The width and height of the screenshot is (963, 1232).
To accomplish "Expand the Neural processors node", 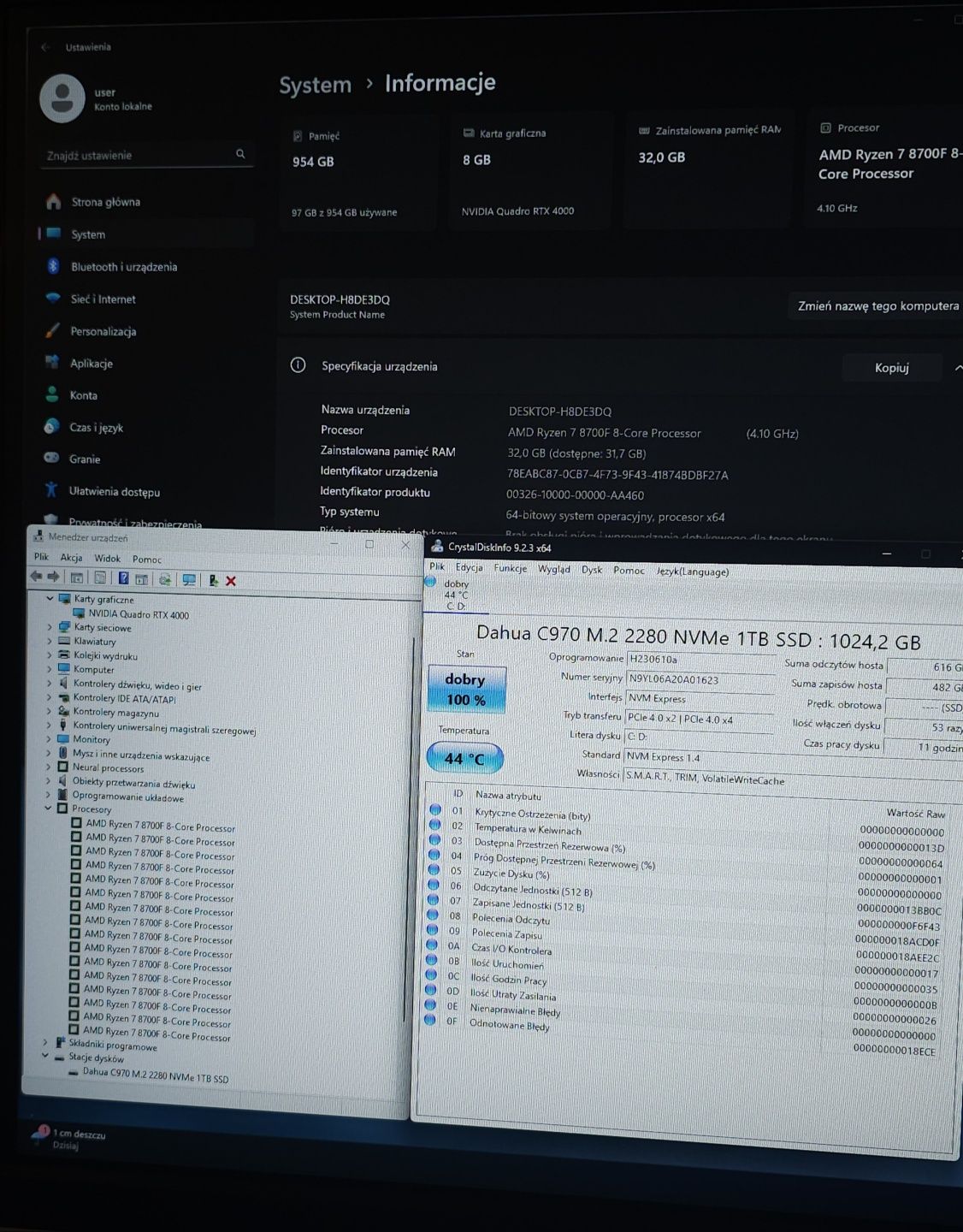I will click(49, 767).
